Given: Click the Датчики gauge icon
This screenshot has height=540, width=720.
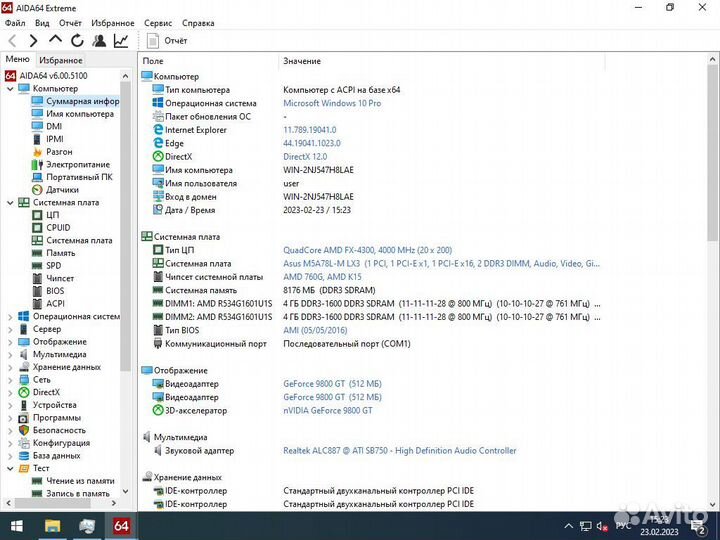Looking at the screenshot, I should 38,190.
